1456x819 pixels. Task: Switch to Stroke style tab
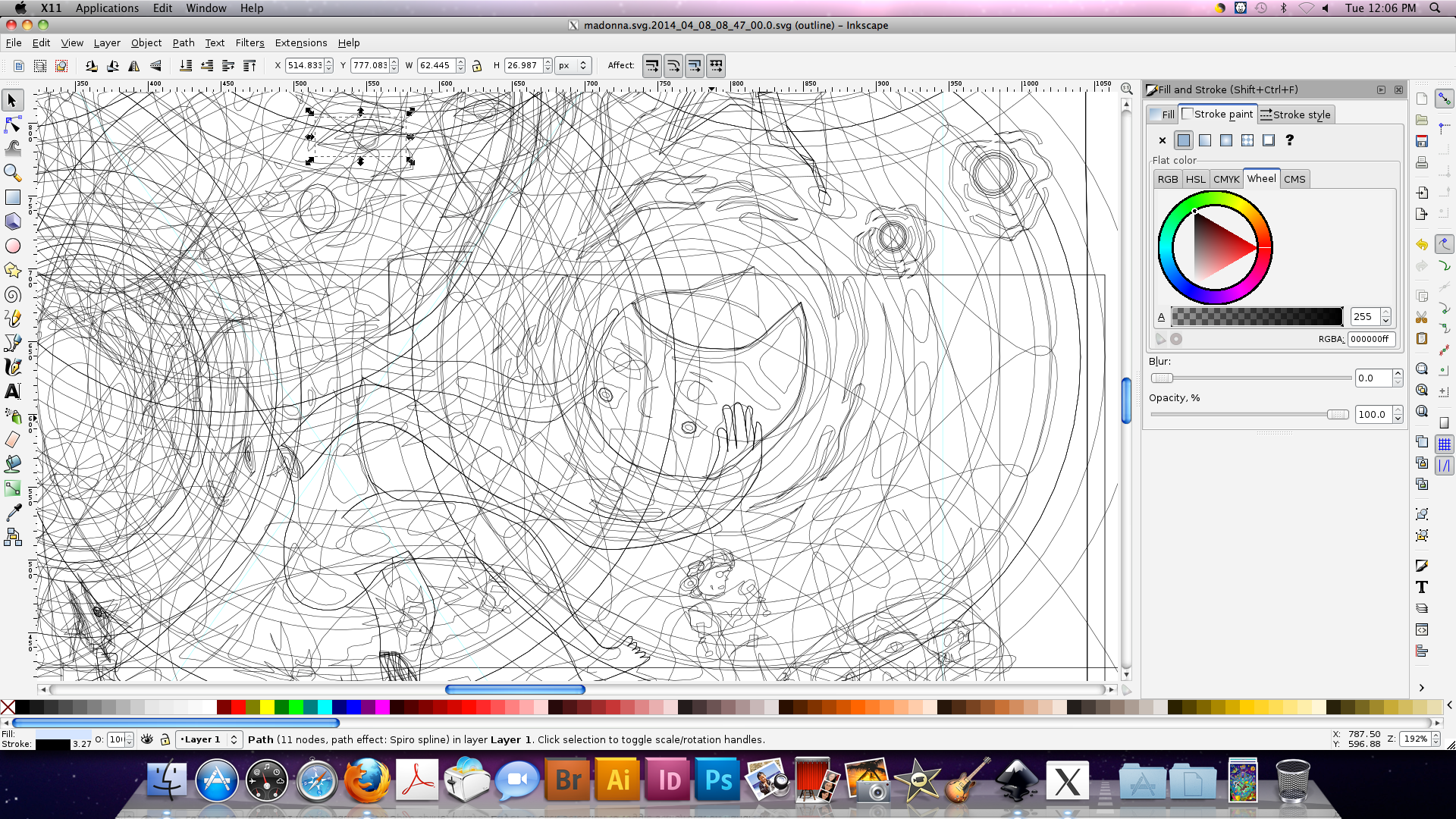coord(1295,115)
